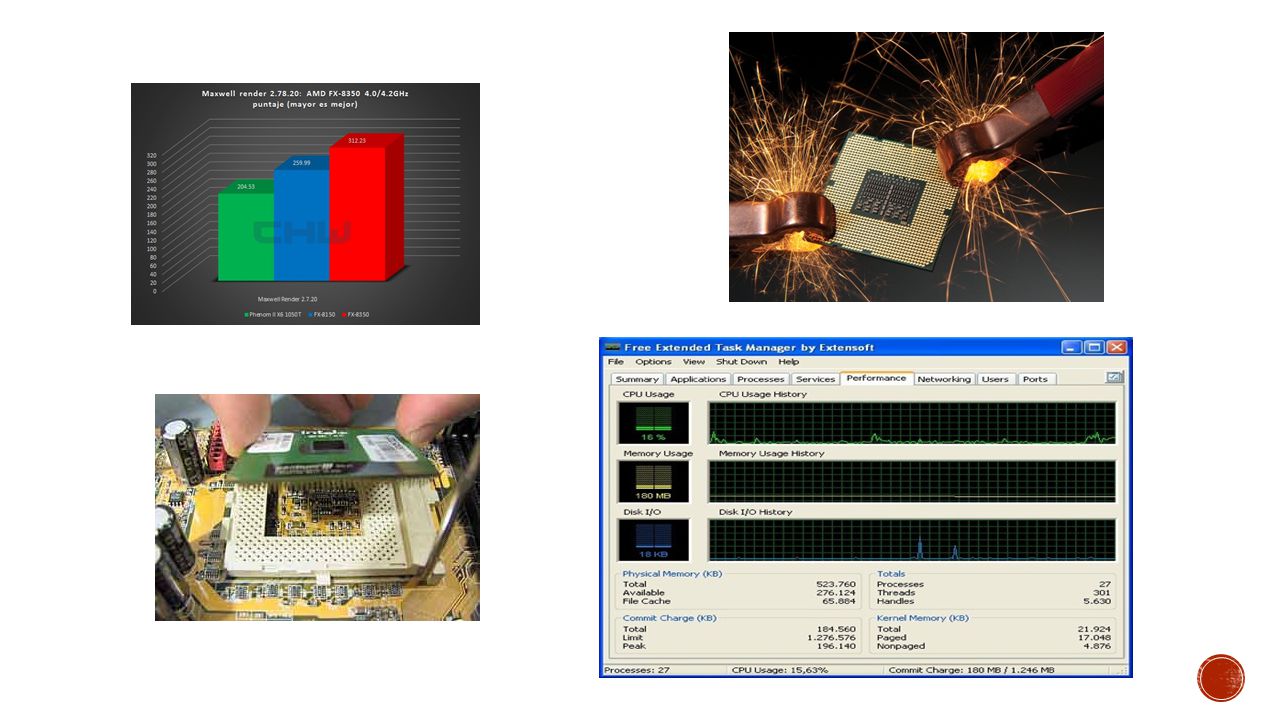1280x720 pixels.
Task: Click the Paged value 17.048
Action: pos(1095,637)
